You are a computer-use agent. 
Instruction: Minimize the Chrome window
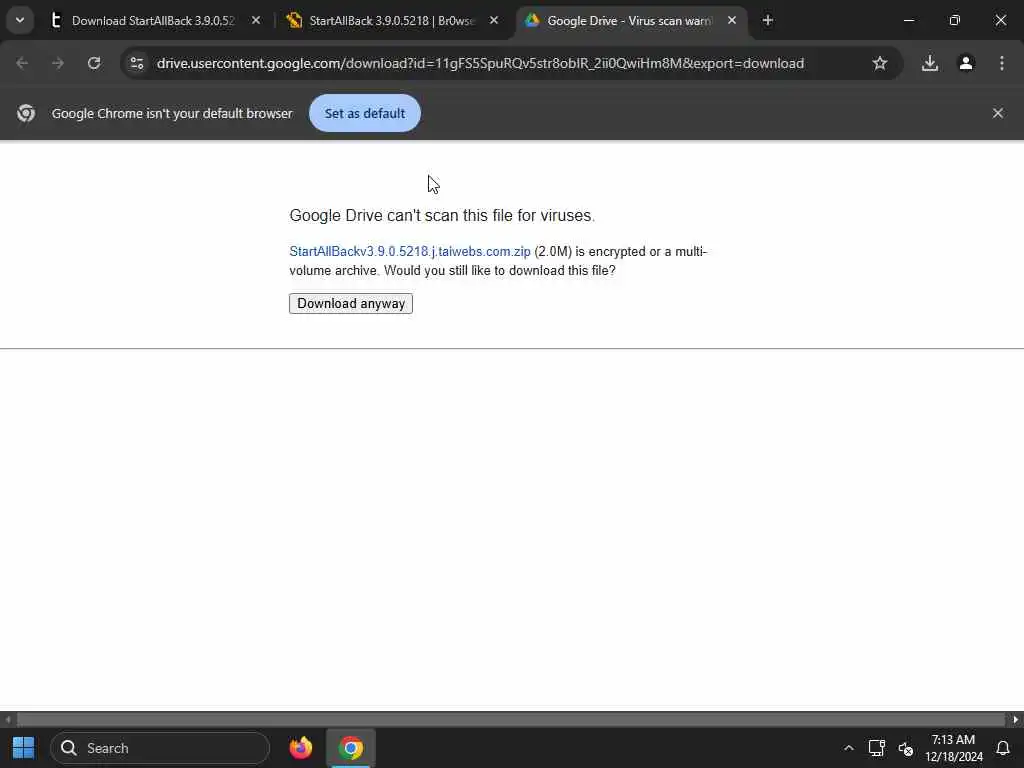pos(908,20)
